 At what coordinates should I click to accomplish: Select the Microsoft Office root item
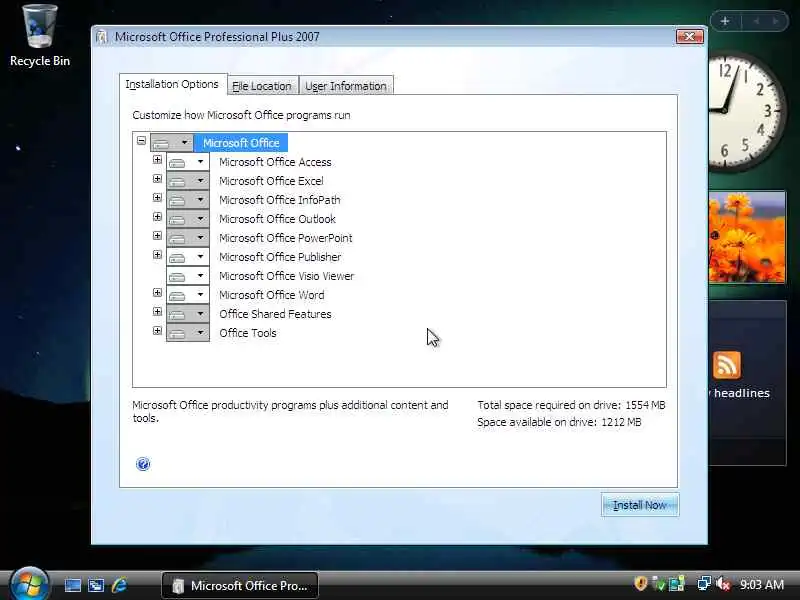[241, 143]
